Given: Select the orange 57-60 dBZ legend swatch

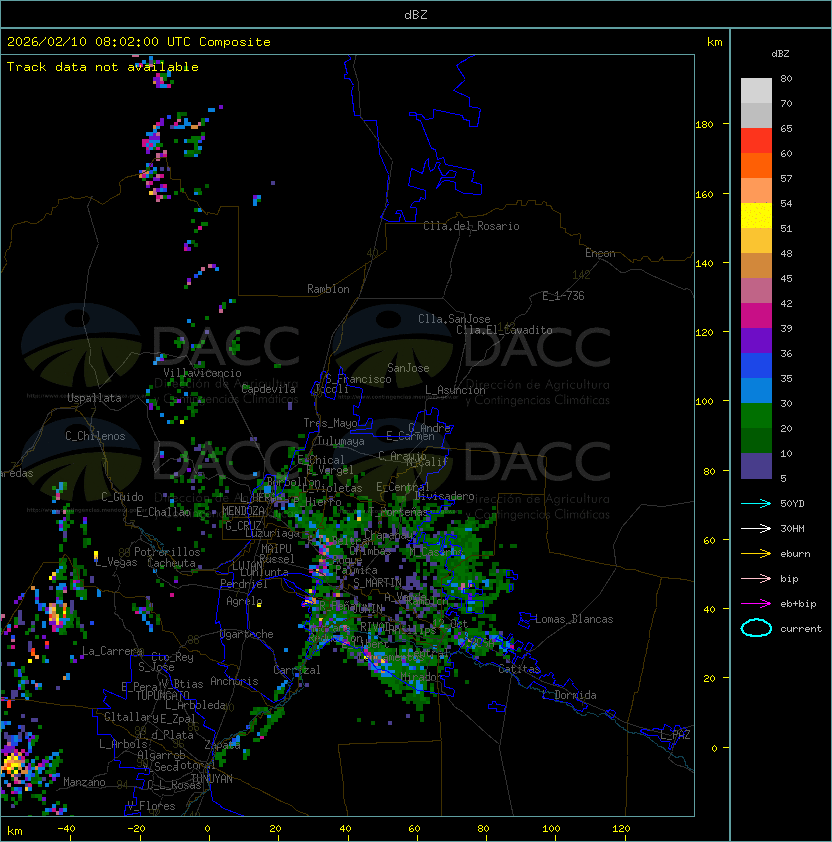Looking at the screenshot, I should point(756,166).
